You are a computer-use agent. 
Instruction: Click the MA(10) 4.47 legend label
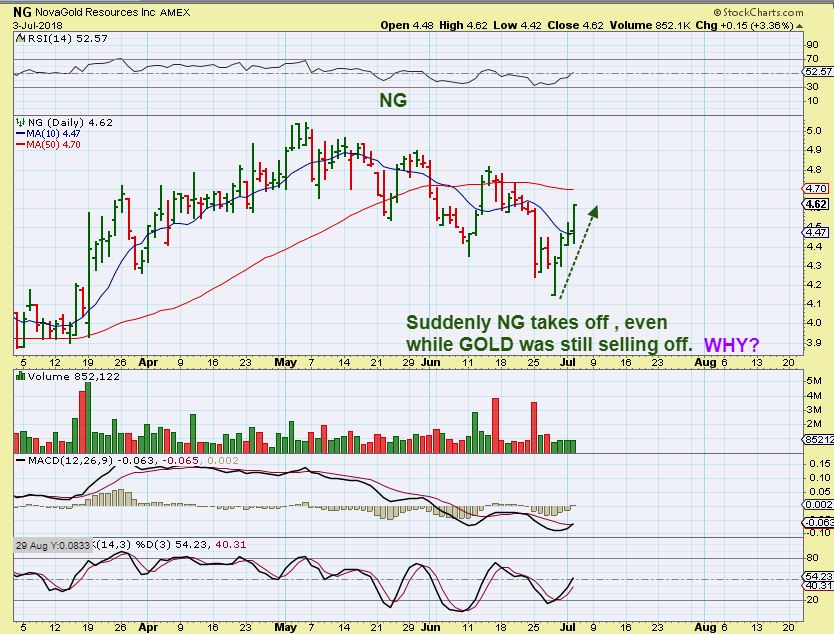53,134
